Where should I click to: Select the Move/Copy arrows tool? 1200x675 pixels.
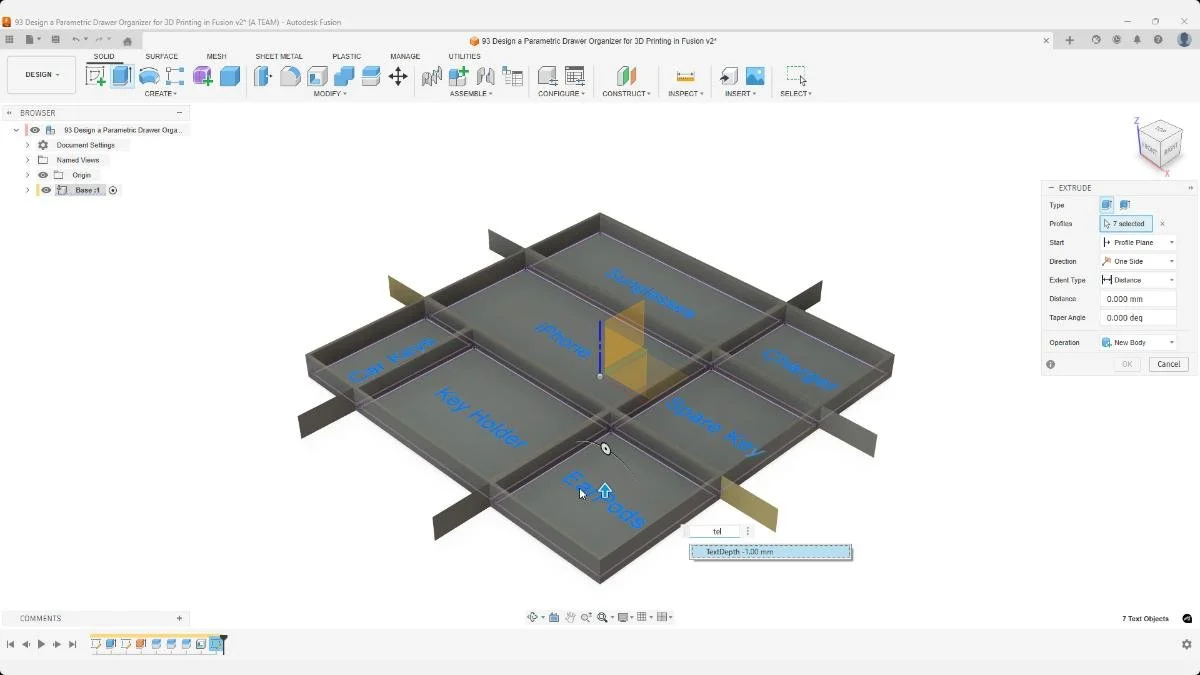click(x=398, y=76)
